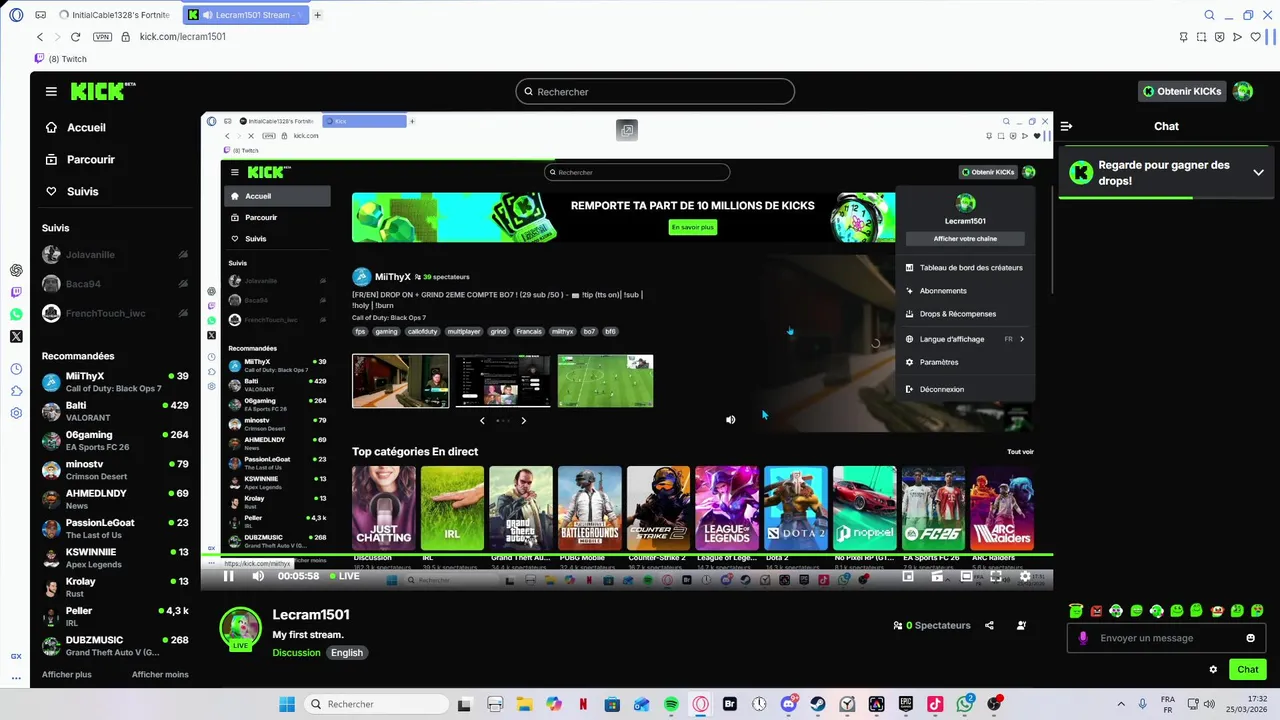
Task: Open recommended channel 06gaming
Action: click(115, 441)
